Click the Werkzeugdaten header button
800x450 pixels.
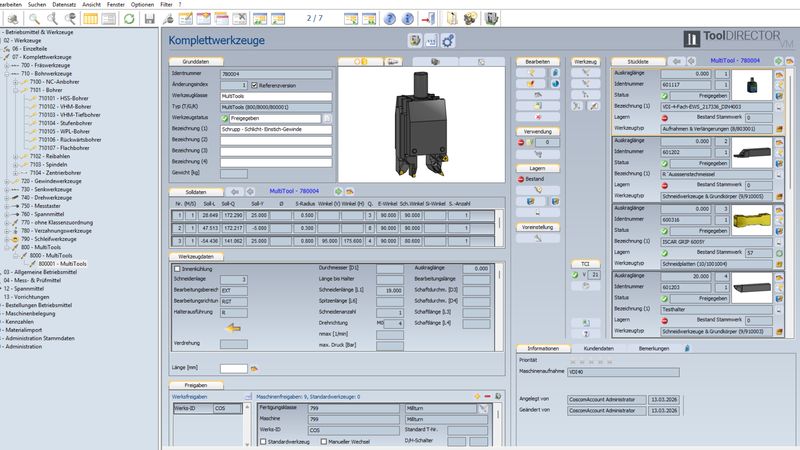coord(196,257)
